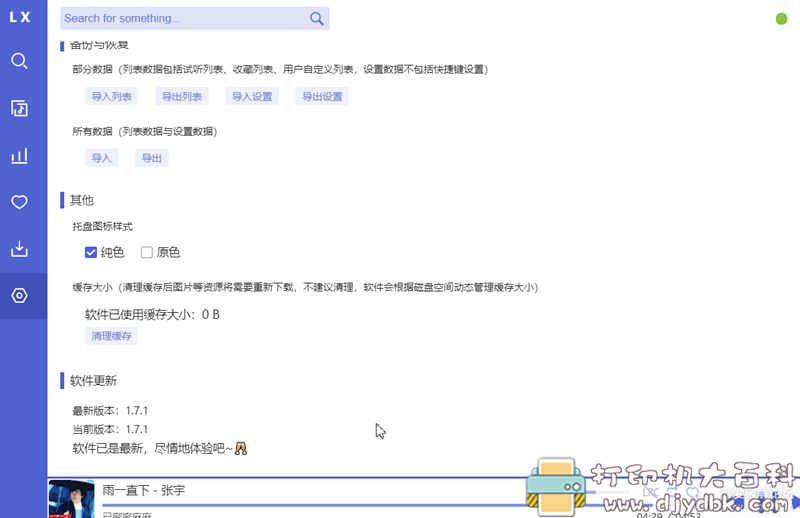Click the 部分数据 description line
This screenshot has height=518, width=800.
pos(280,69)
